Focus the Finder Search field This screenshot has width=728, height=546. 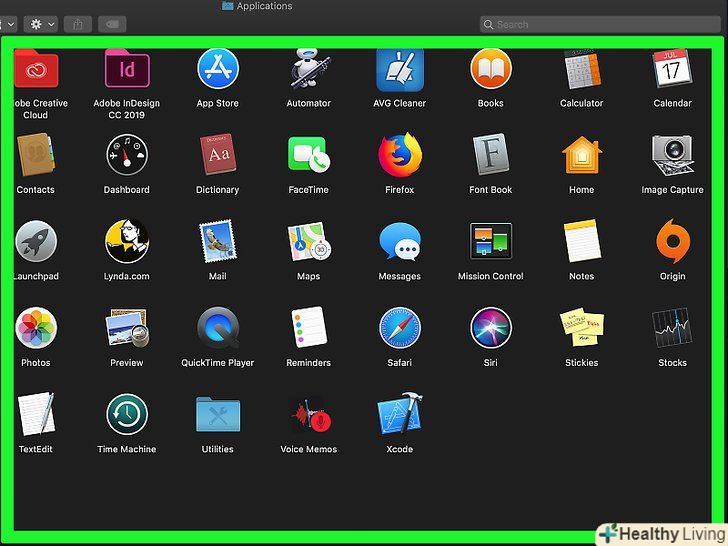click(x=599, y=24)
